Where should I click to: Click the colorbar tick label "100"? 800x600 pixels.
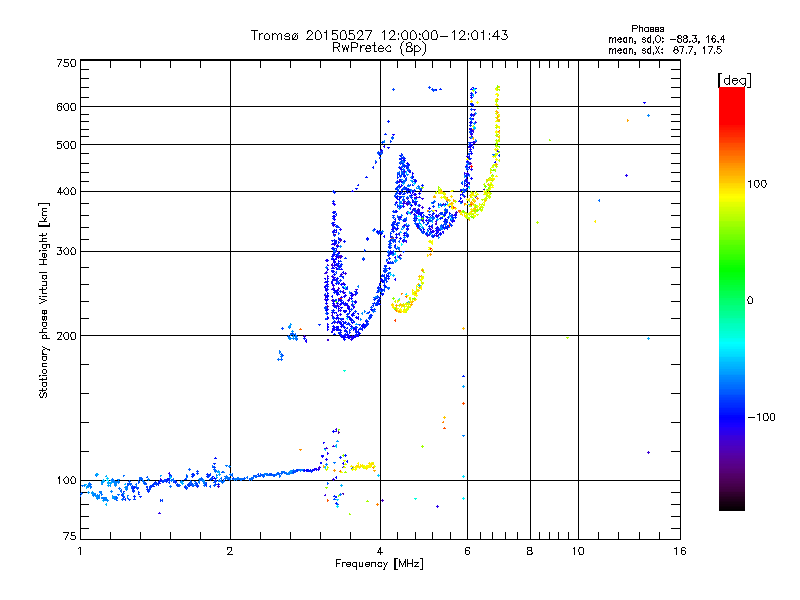[x=757, y=184]
